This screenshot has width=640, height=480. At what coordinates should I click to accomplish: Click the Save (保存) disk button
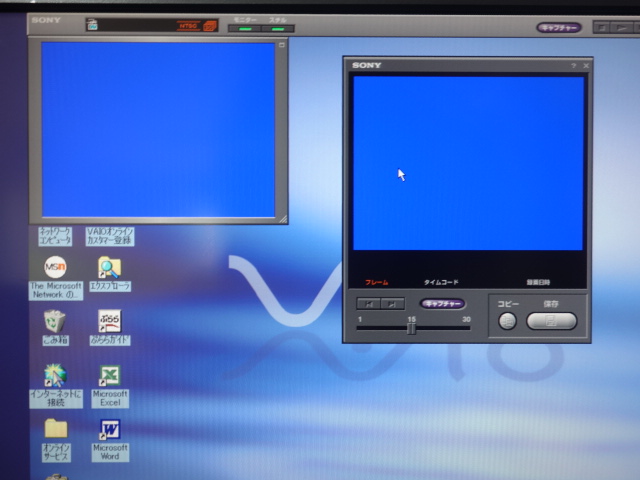point(551,321)
